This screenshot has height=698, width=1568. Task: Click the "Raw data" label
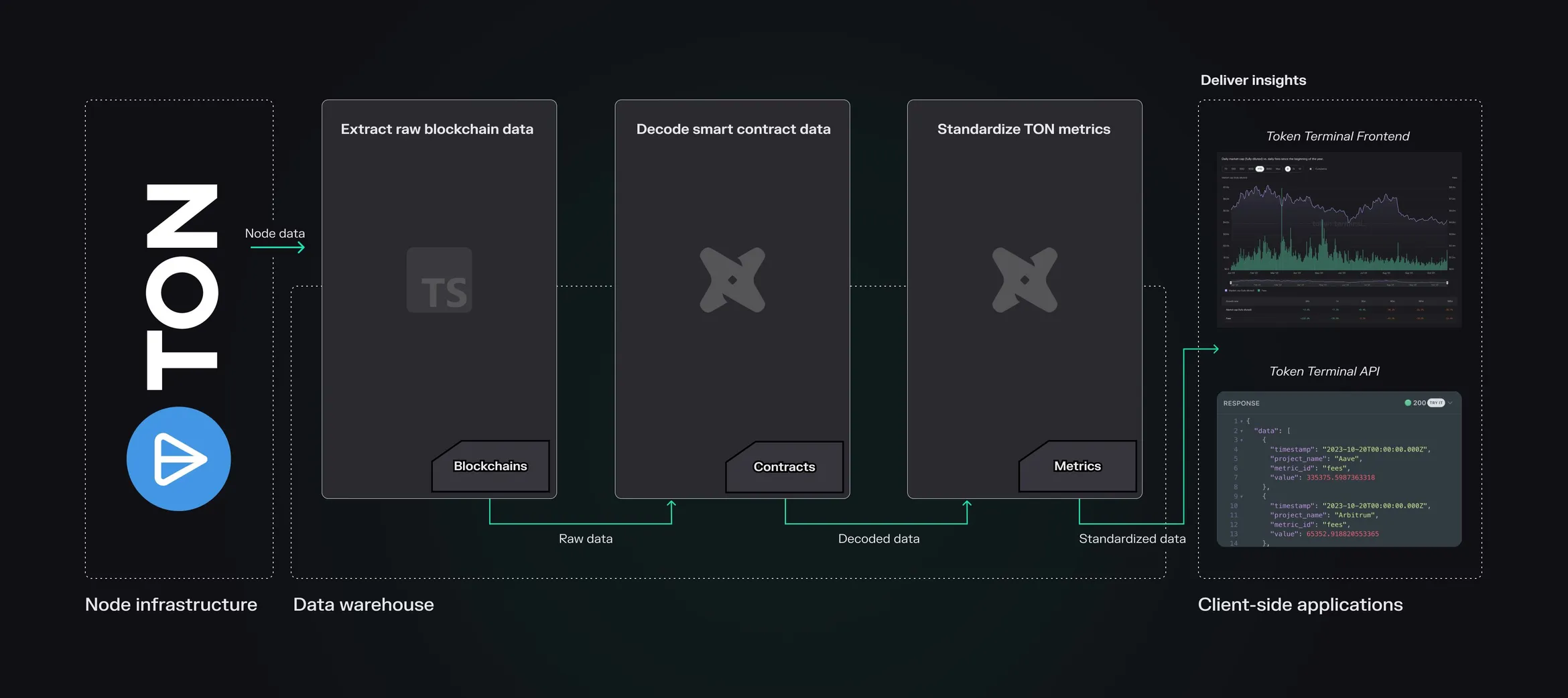[x=586, y=539]
